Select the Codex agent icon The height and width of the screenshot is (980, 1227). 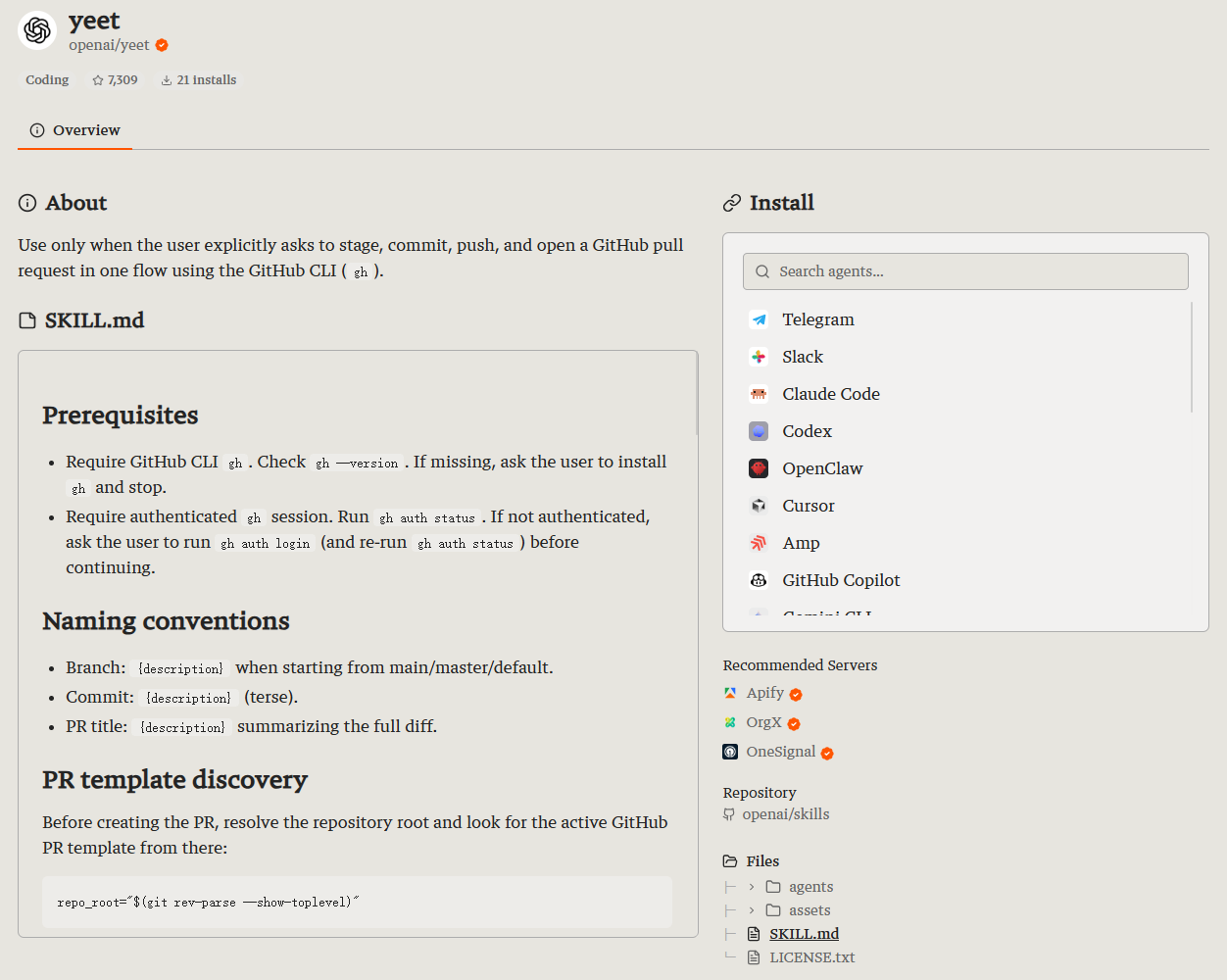(x=759, y=431)
